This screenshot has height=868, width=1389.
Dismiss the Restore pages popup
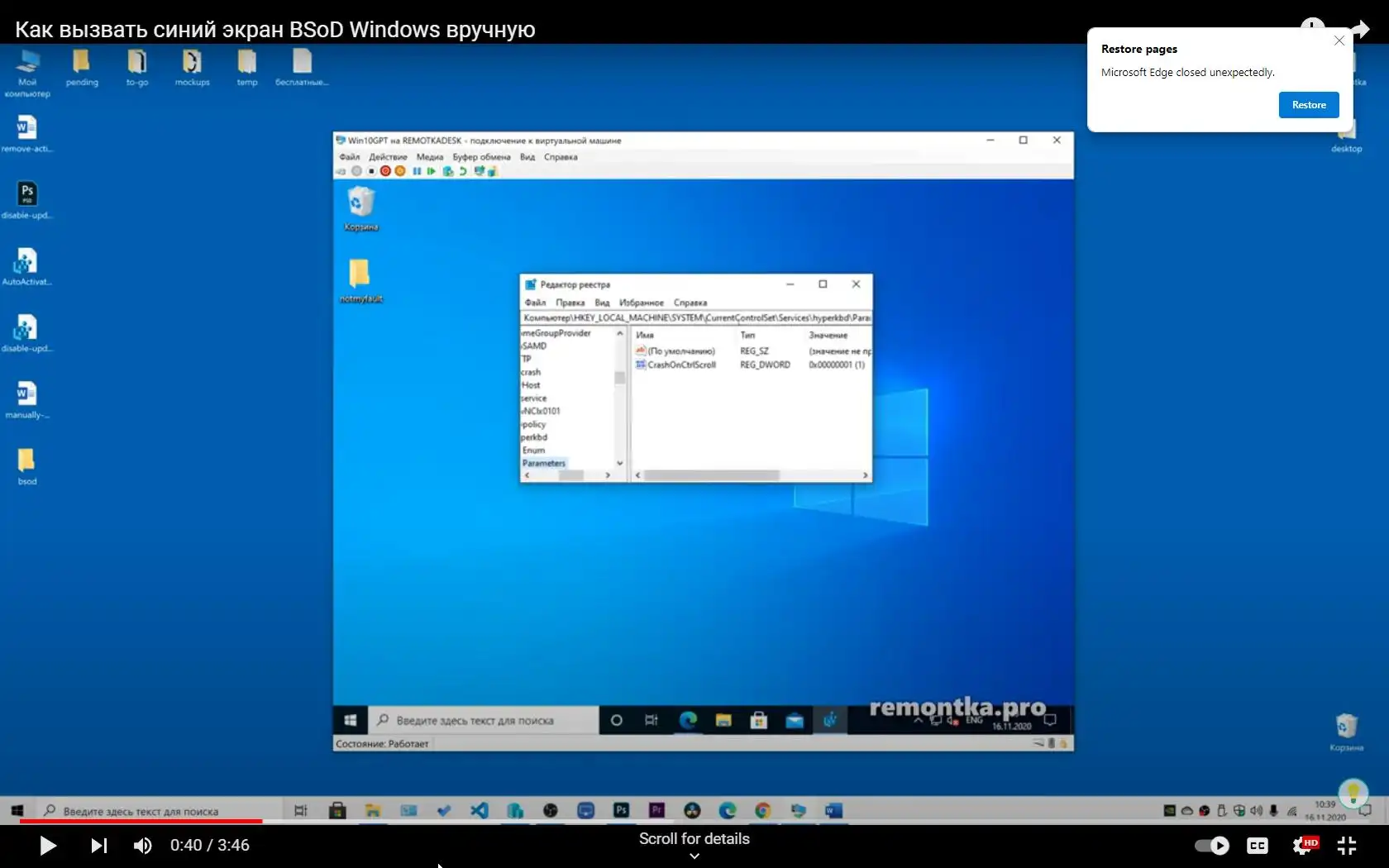[1339, 41]
